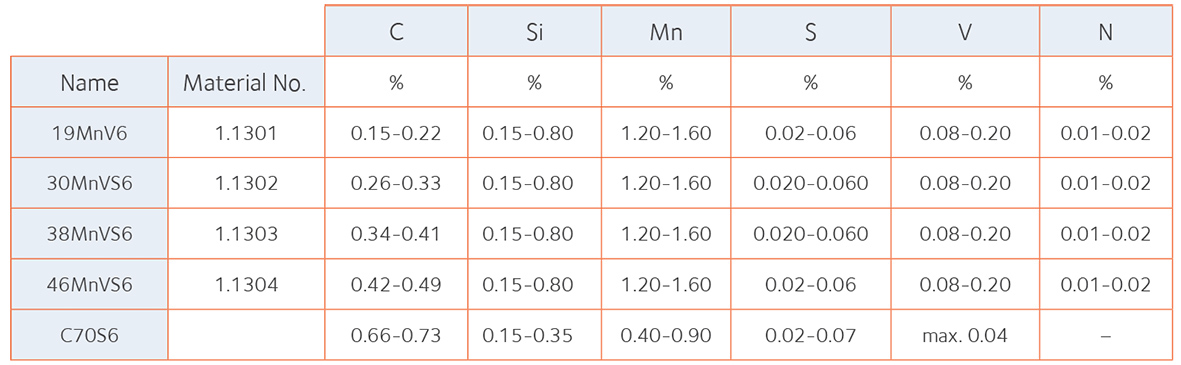Click silicon value 0.15-0.35 cell
This screenshot has width=1181, height=365.
coord(534,335)
